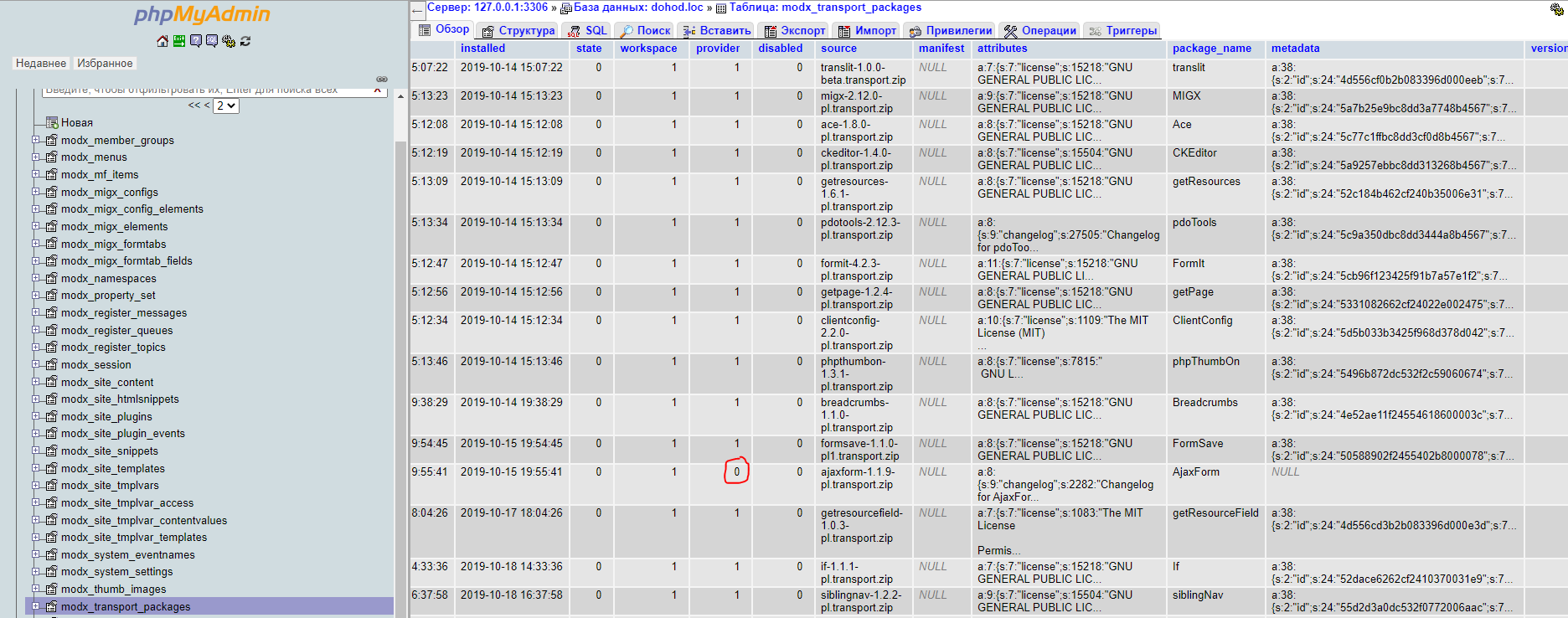The height and width of the screenshot is (618, 1568).
Task: Expand the modx_member_groups tree node
Action: 36,140
